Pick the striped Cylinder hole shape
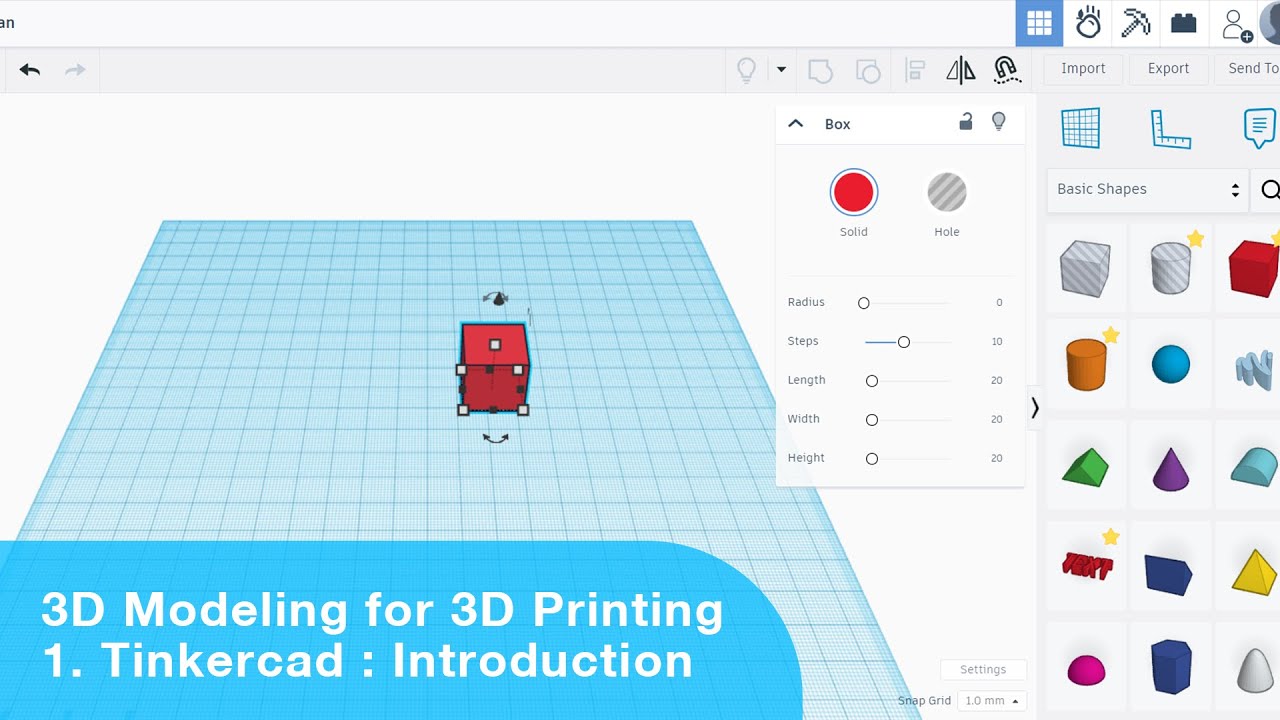Viewport: 1280px width, 720px height. [1171, 268]
